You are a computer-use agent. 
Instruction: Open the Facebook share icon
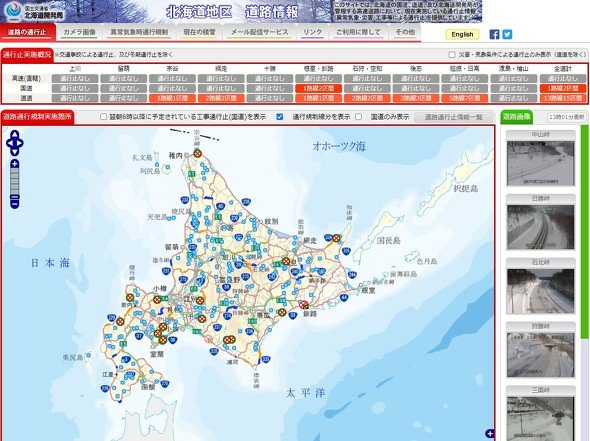tap(494, 34)
